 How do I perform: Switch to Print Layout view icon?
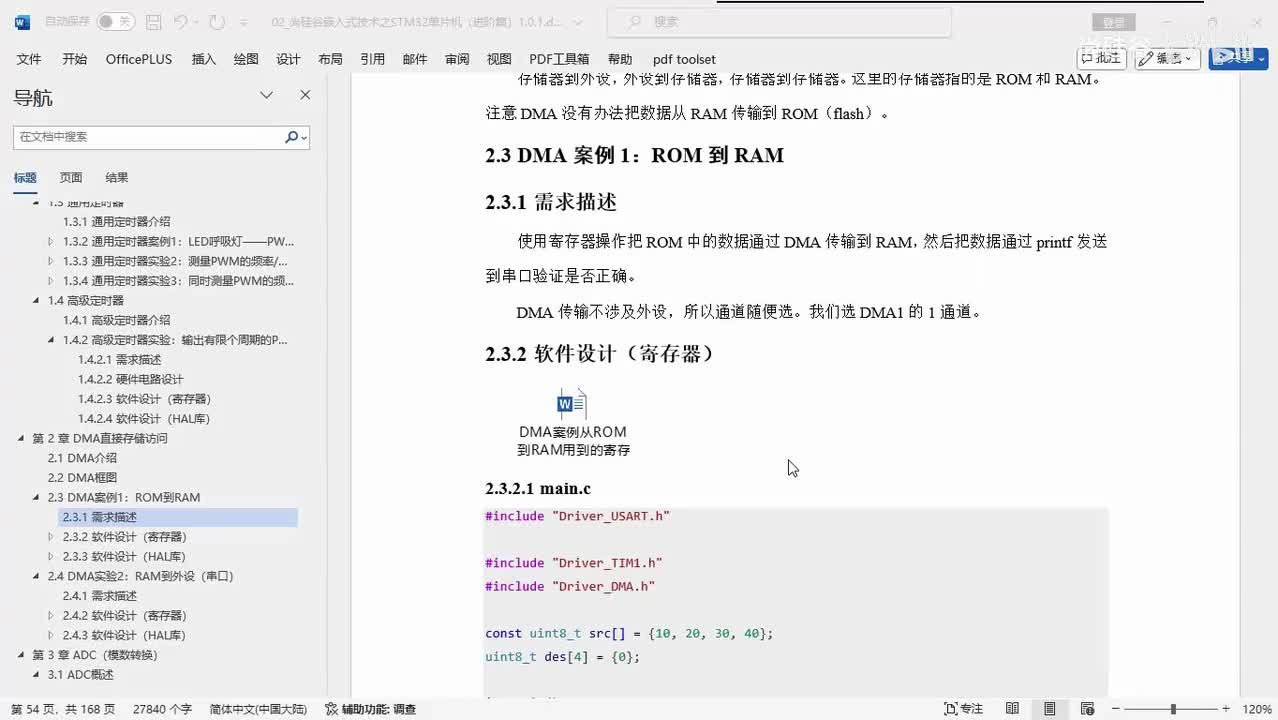(x=1049, y=709)
